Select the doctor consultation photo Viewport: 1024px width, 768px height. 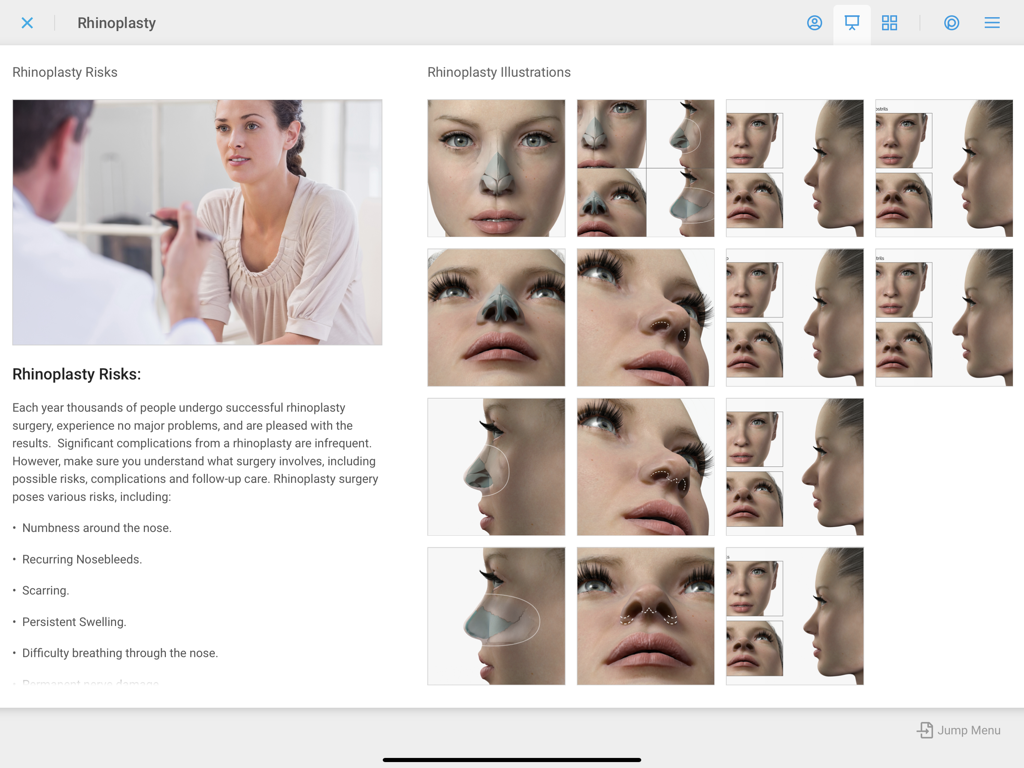tap(197, 222)
